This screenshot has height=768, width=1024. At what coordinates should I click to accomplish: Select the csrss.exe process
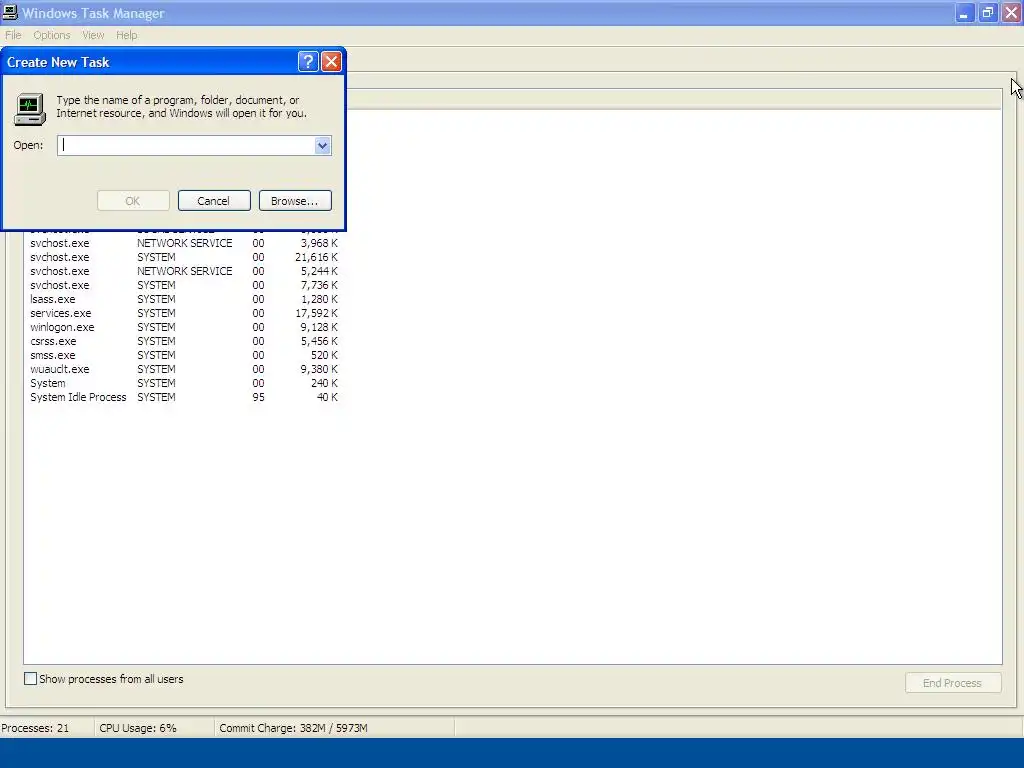(x=184, y=342)
